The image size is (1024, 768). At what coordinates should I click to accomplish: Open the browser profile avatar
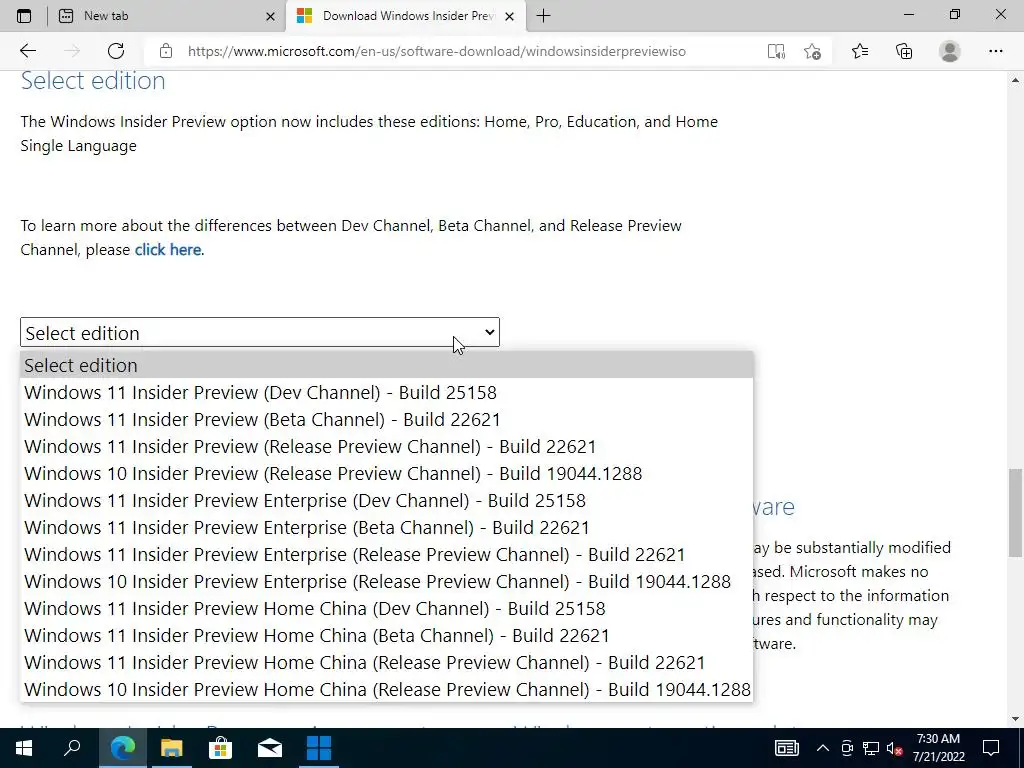950,51
